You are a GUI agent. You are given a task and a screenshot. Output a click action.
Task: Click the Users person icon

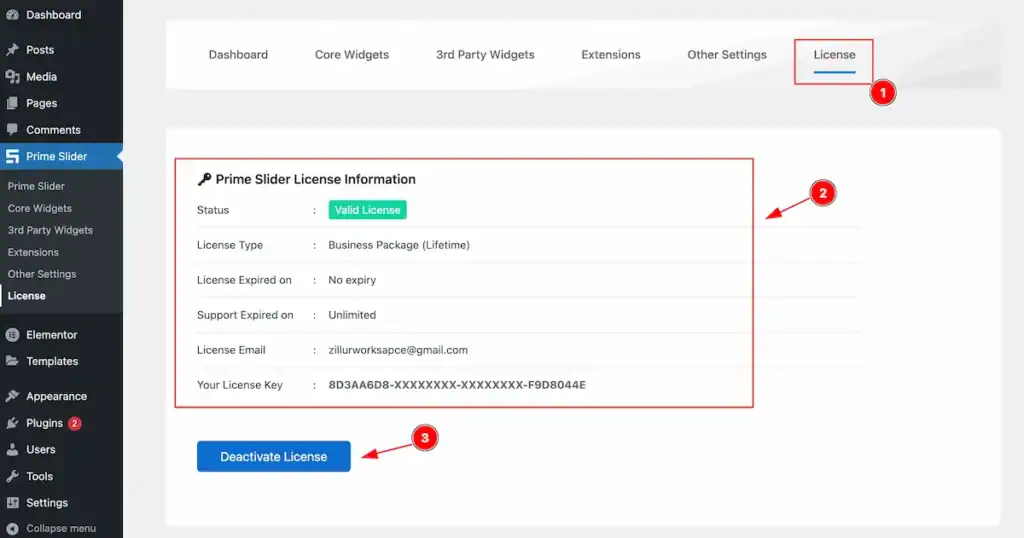pos(12,449)
